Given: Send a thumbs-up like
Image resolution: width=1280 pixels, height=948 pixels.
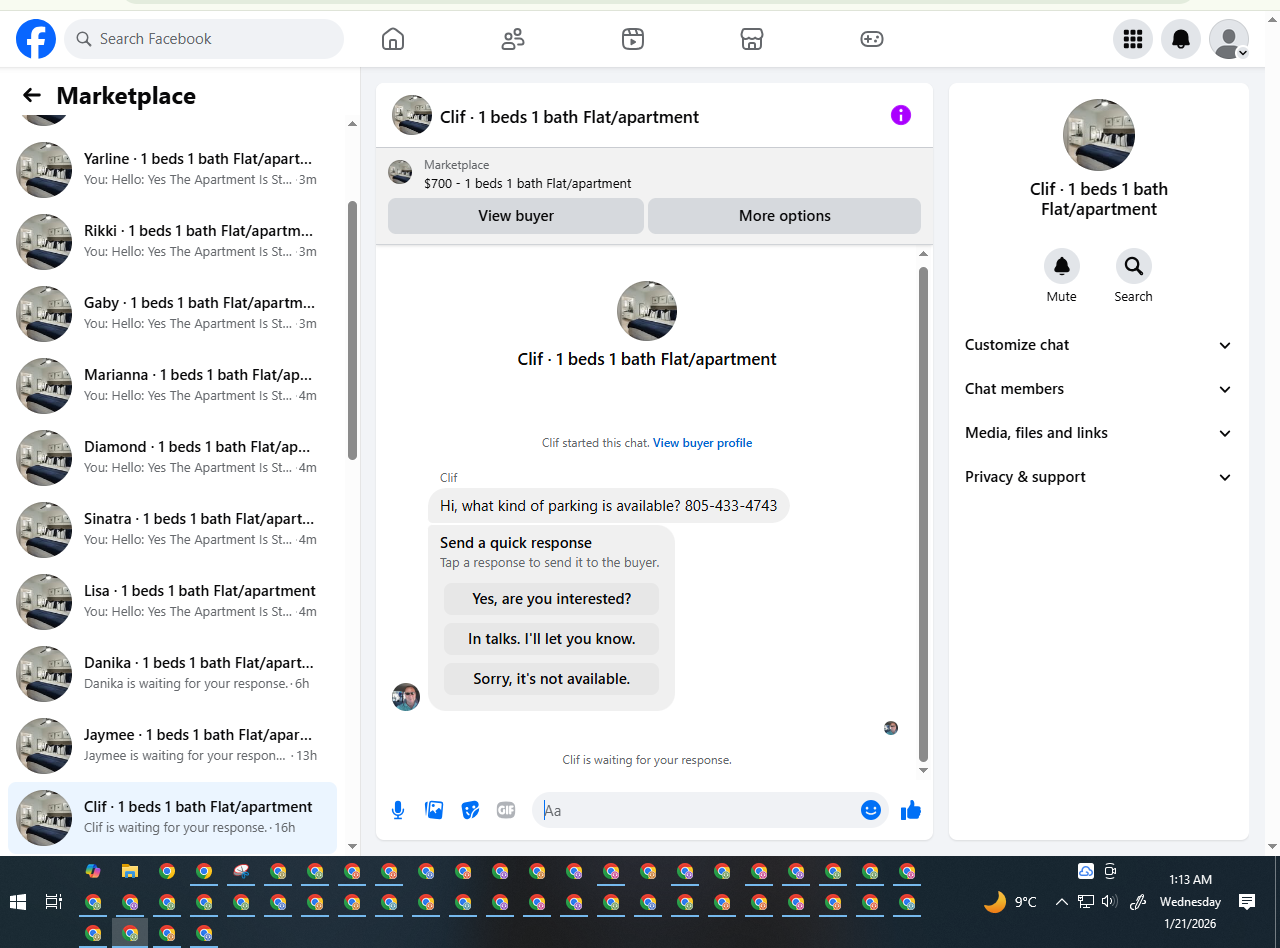Looking at the screenshot, I should tap(910, 810).
